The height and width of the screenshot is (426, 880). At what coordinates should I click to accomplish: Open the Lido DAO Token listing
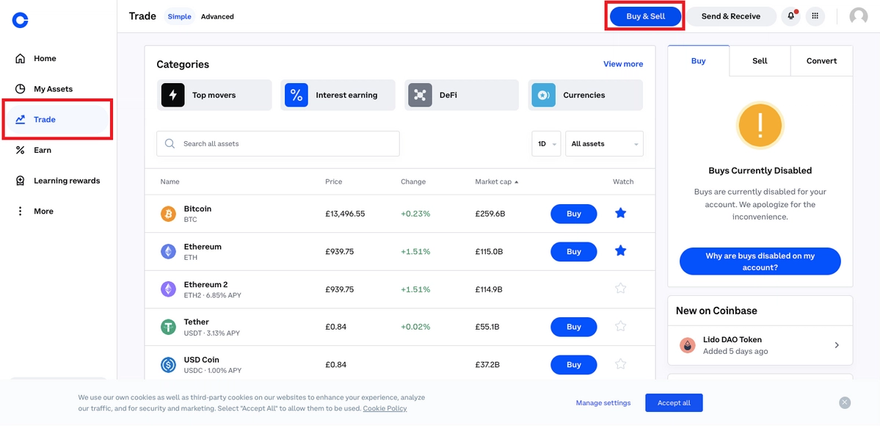pyautogui.click(x=760, y=345)
